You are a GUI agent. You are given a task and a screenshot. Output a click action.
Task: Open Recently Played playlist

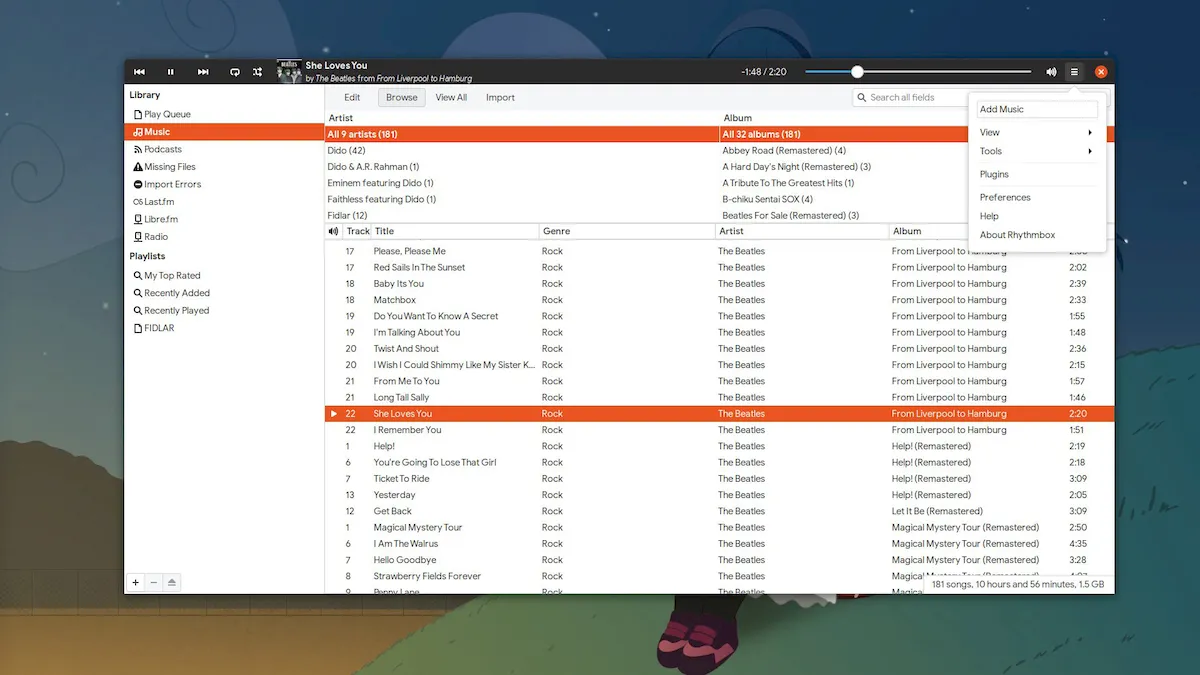click(x=224, y=310)
